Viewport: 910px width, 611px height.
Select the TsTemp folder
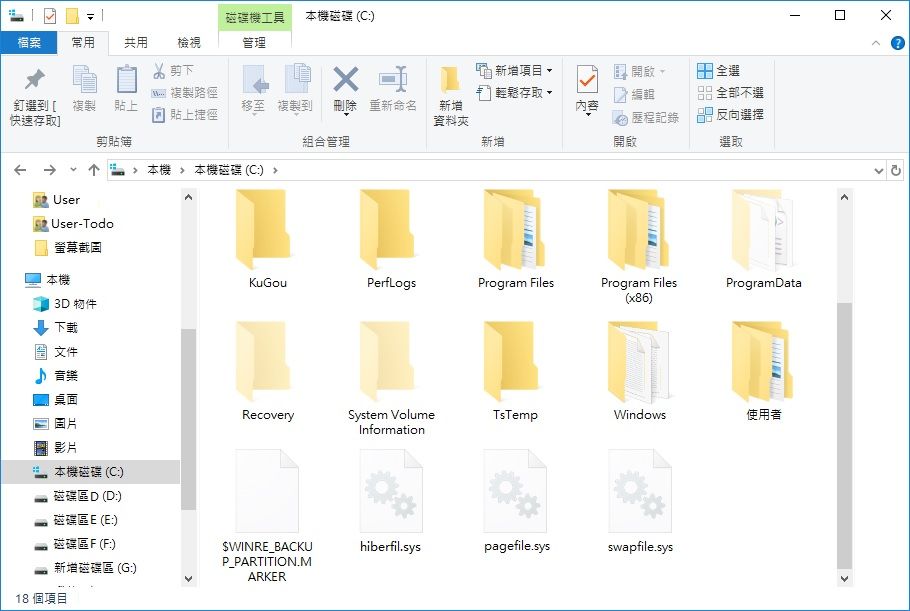[x=515, y=371]
